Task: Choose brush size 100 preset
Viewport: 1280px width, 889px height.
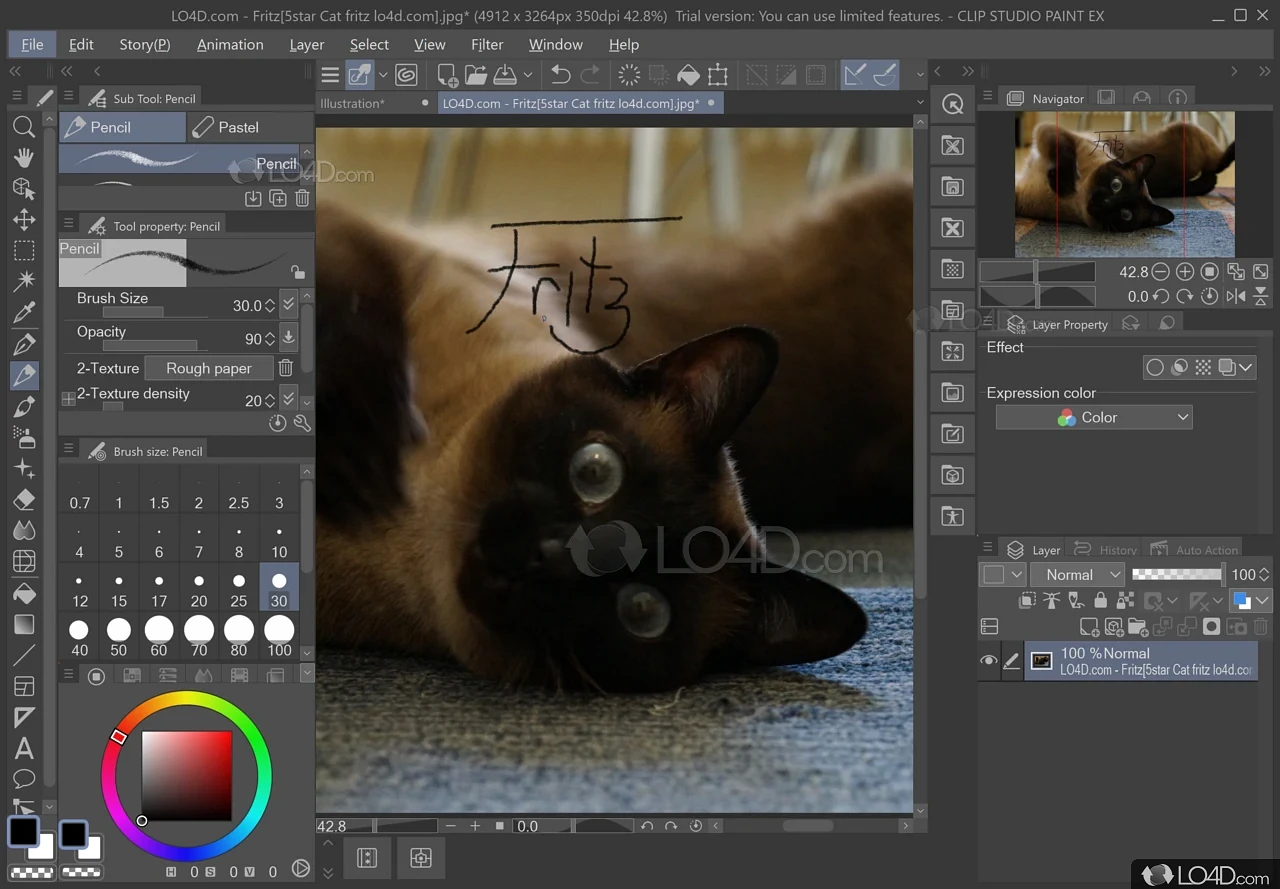Action: click(279, 637)
